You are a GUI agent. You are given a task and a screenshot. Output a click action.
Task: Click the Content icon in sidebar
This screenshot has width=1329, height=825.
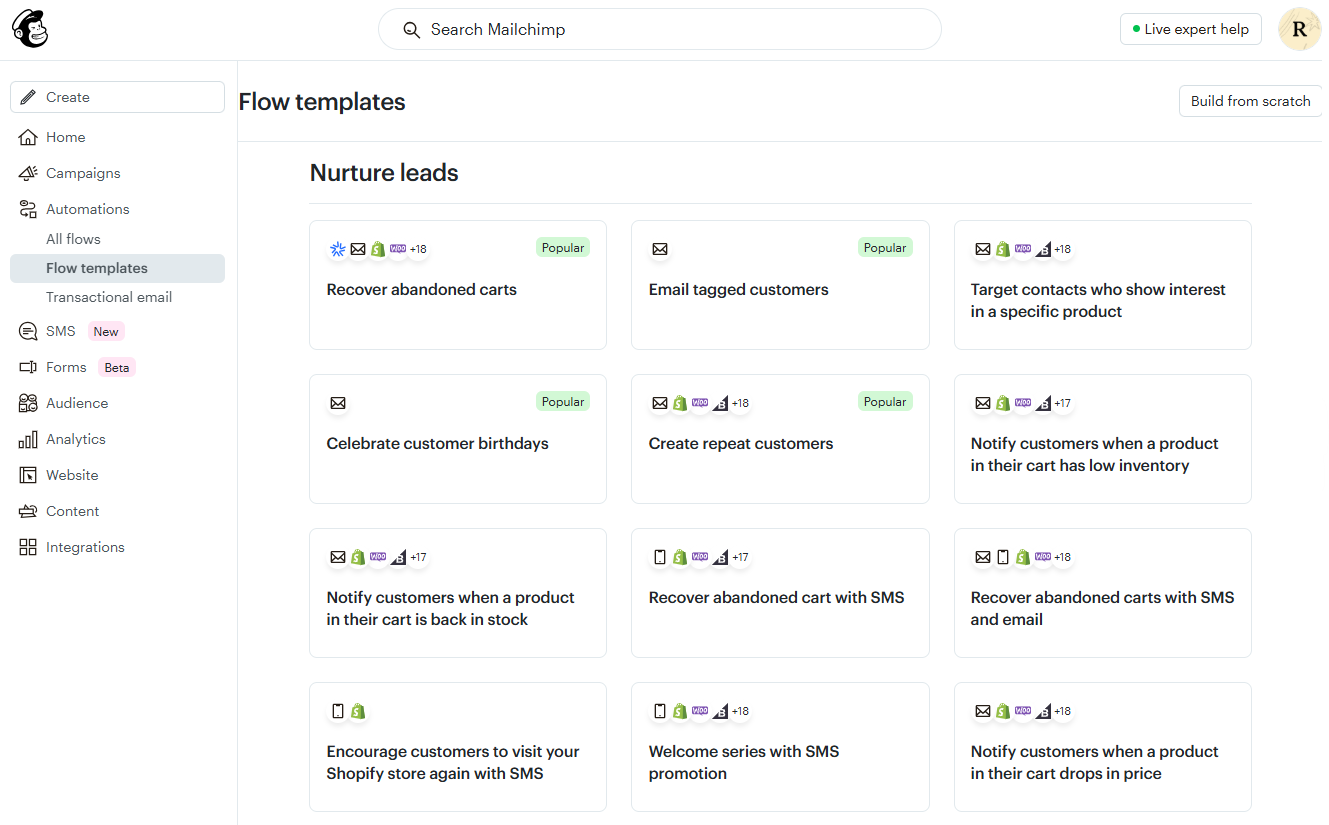tap(28, 511)
